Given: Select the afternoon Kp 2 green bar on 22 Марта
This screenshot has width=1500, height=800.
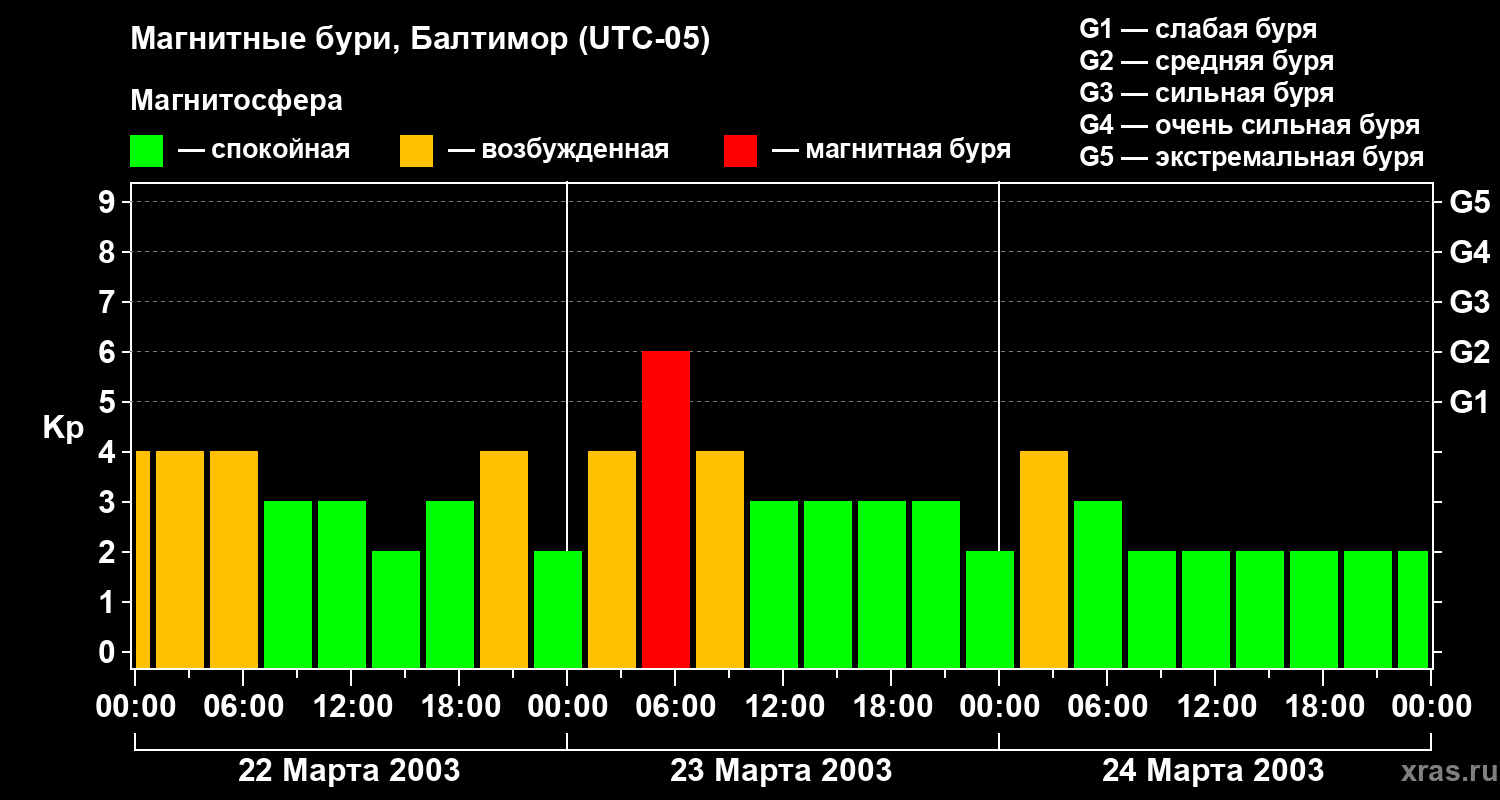Looking at the screenshot, I should coord(396,609).
